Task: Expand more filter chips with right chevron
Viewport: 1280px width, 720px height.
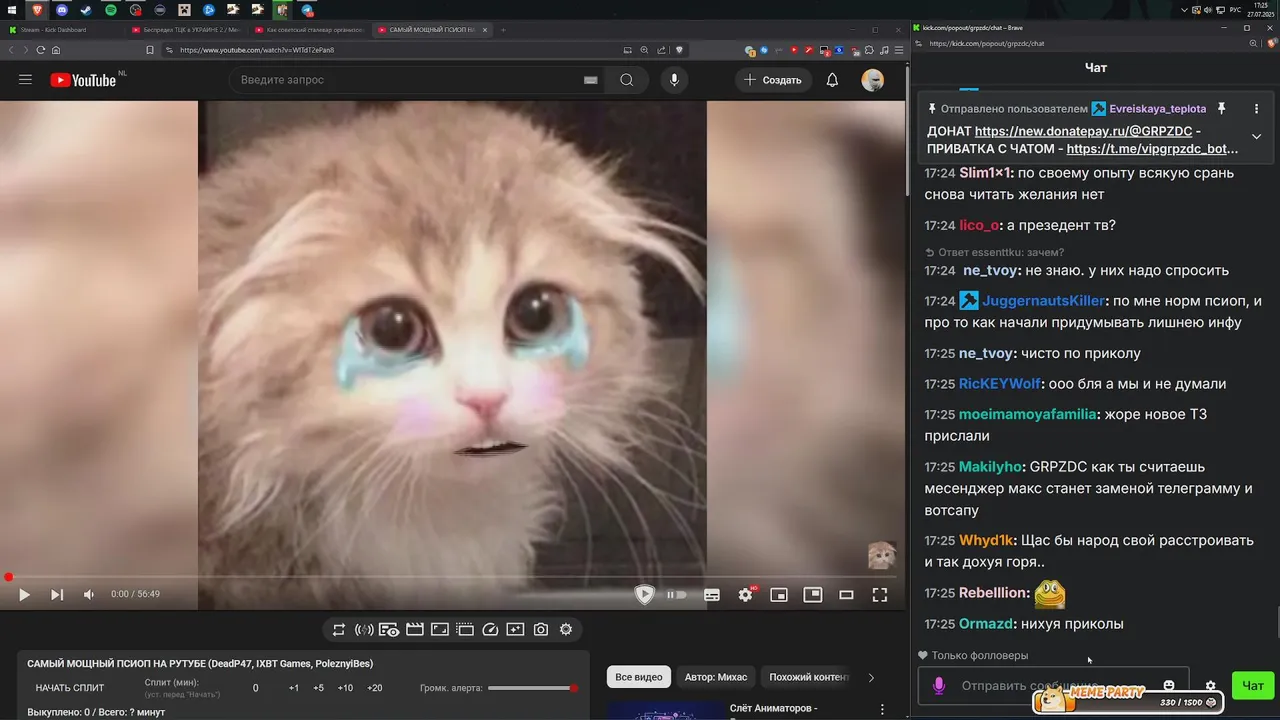Action: (x=871, y=677)
